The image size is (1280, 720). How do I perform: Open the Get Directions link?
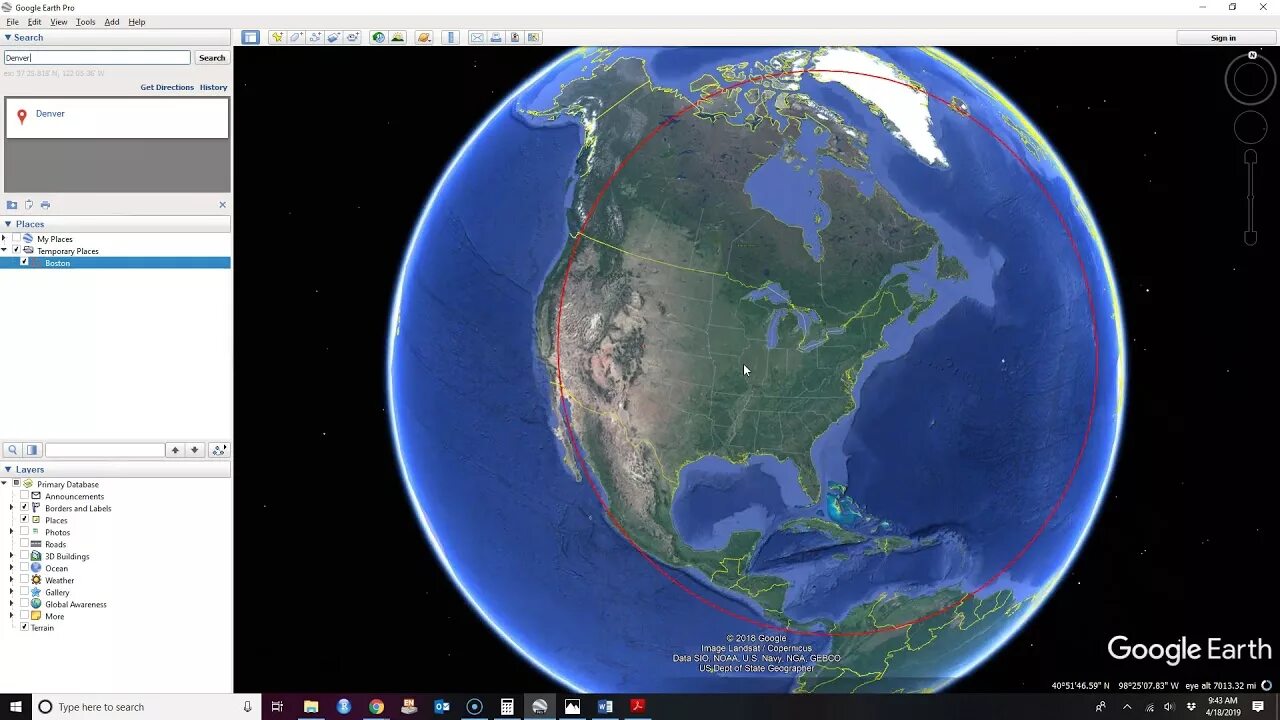coord(167,87)
